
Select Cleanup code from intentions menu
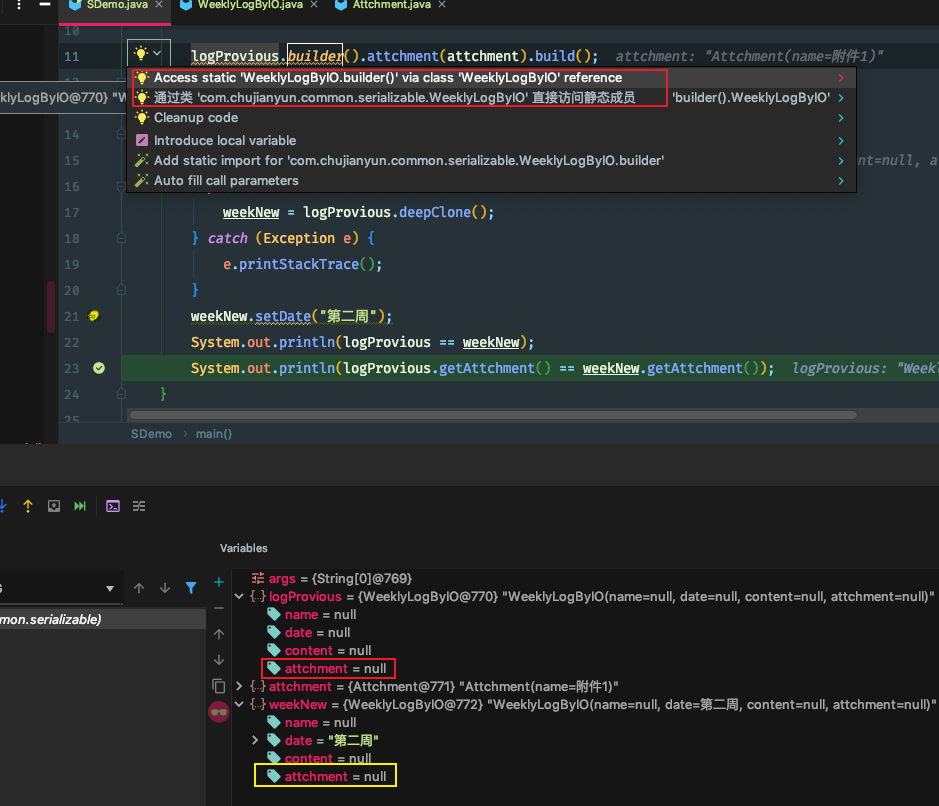pos(196,118)
